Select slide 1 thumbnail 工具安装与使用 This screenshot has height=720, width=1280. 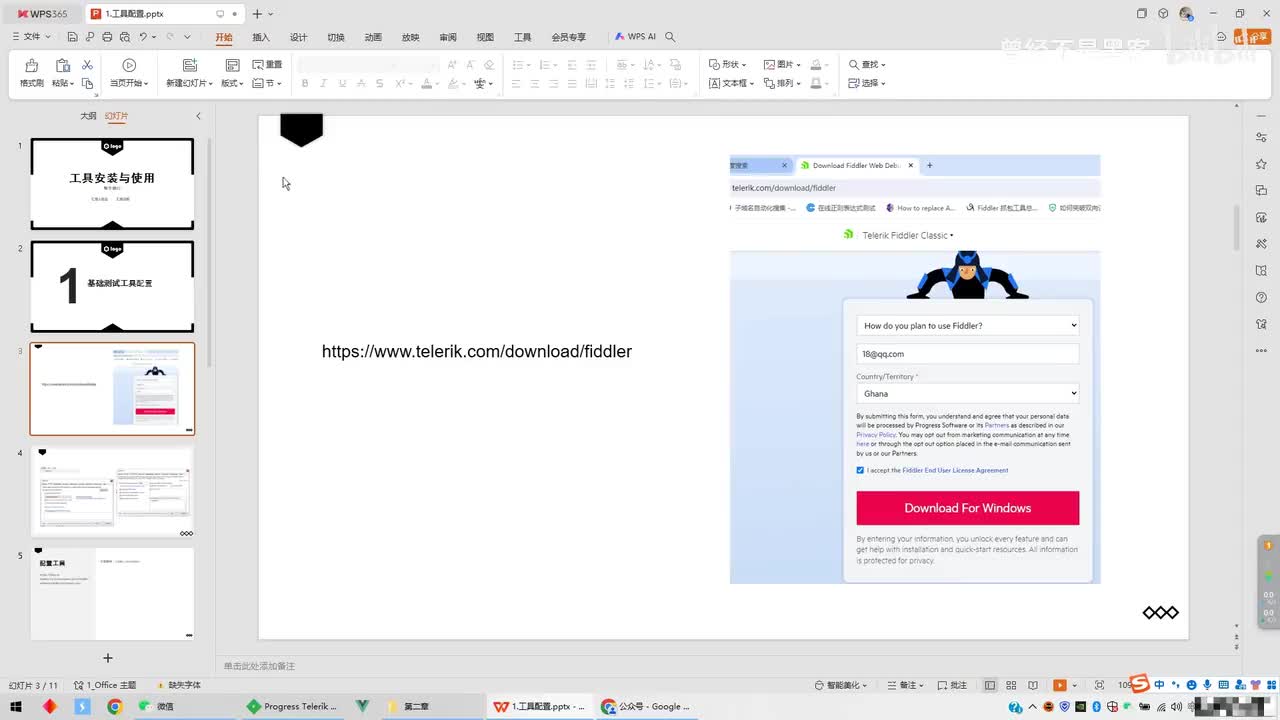(112, 184)
